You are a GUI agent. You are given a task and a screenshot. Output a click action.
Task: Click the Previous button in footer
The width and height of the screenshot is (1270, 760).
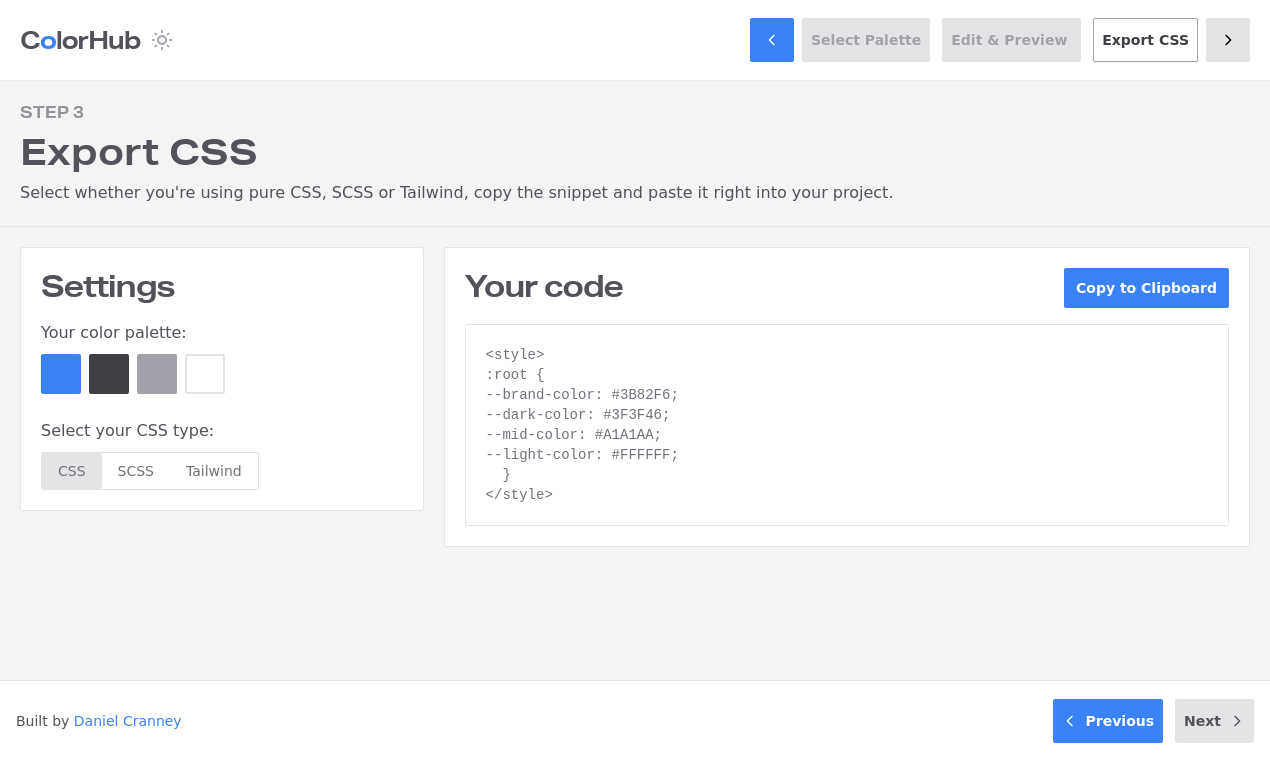1108,721
